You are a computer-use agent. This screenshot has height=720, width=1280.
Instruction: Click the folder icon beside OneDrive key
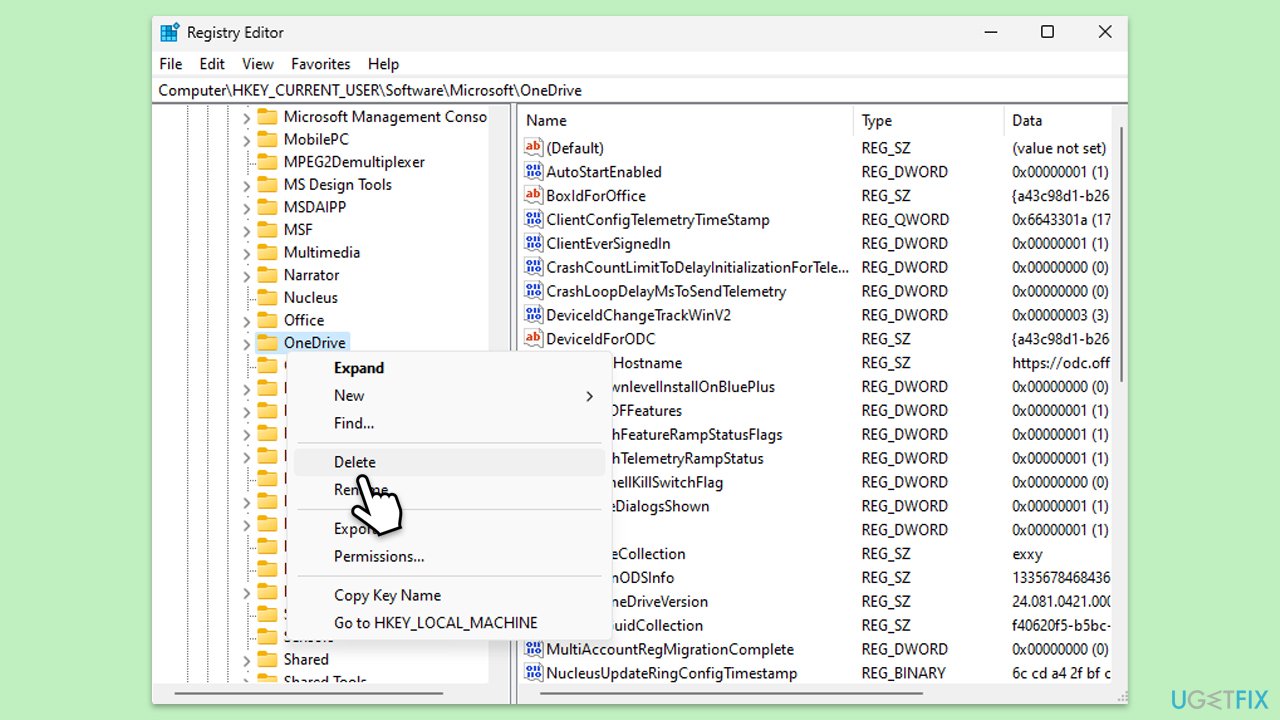coord(267,342)
